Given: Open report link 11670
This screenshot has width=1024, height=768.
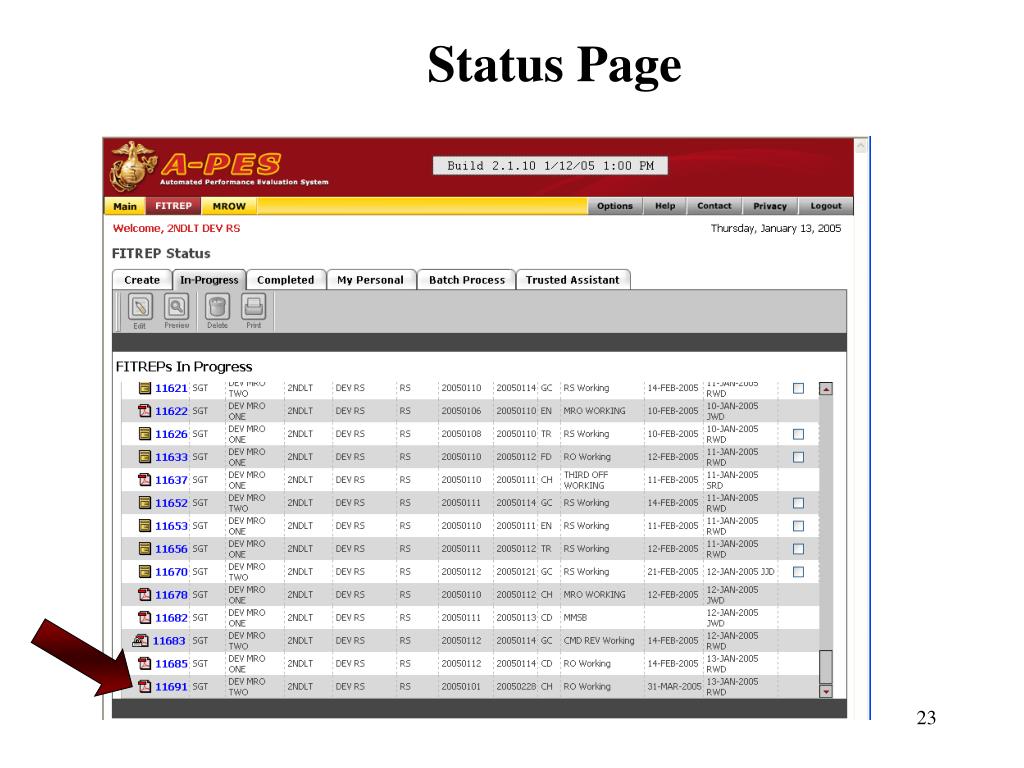Looking at the screenshot, I should [x=171, y=571].
